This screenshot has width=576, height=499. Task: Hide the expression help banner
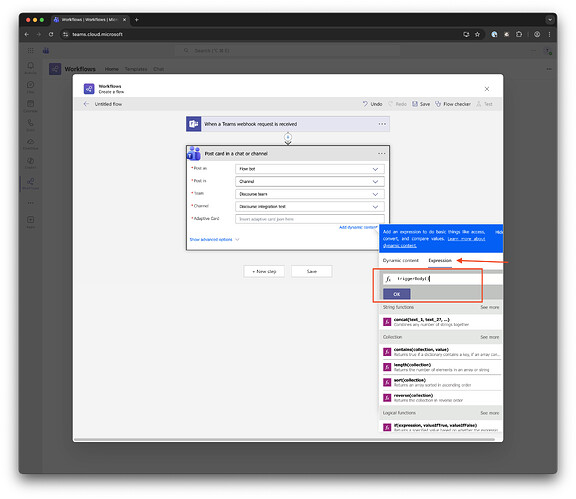point(498,232)
